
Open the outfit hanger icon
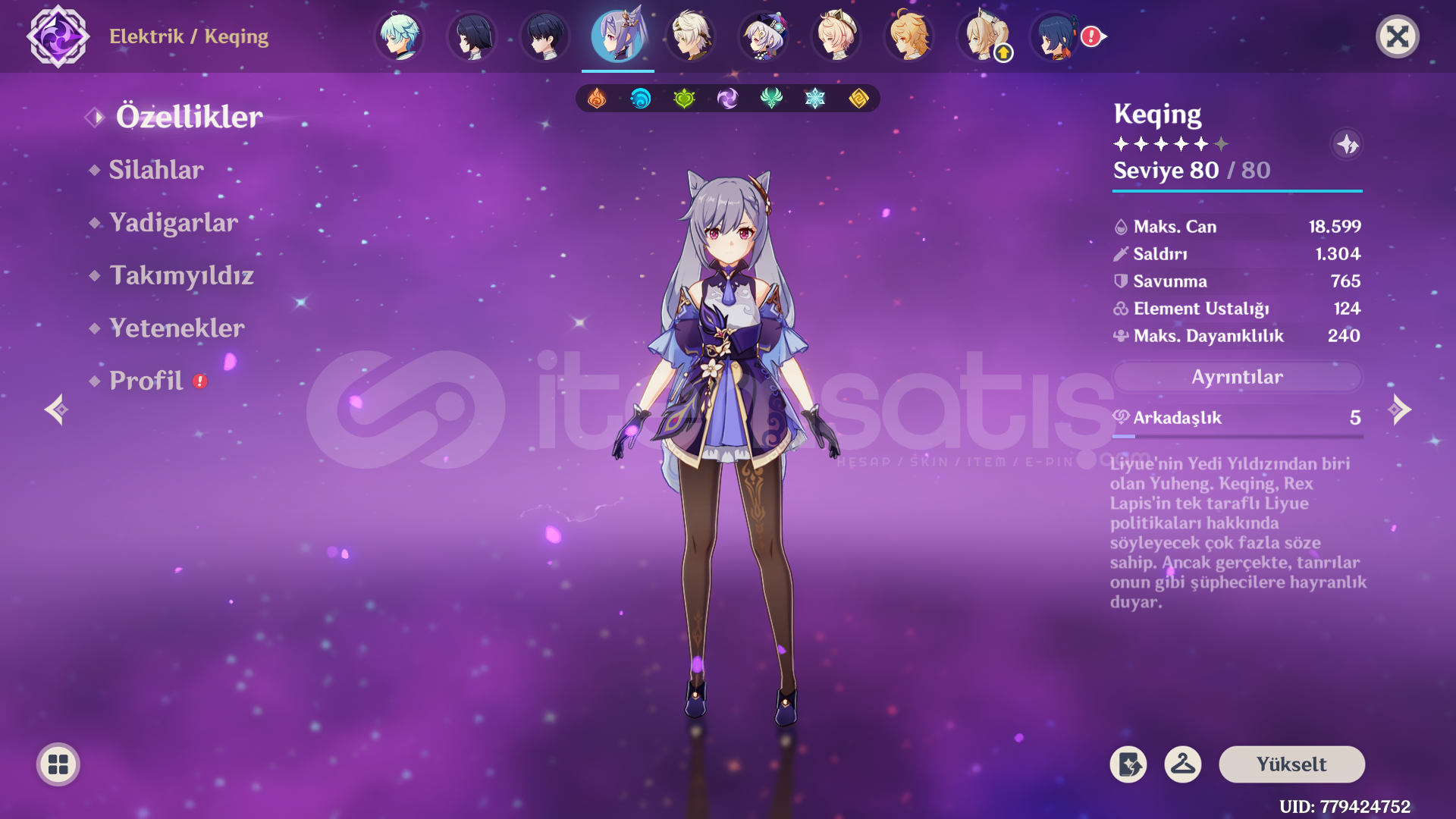click(1182, 764)
